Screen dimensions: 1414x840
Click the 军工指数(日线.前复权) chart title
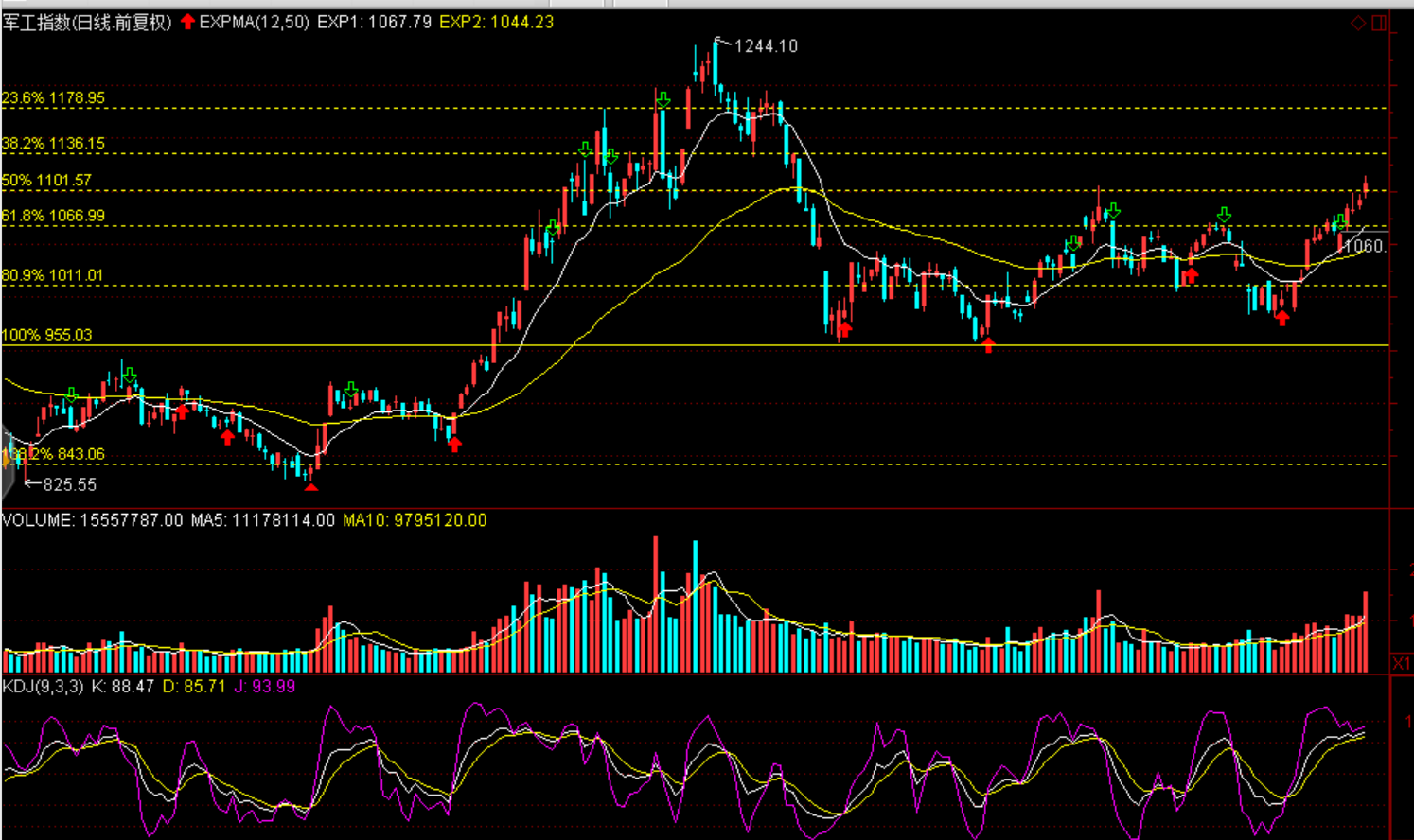point(87,22)
